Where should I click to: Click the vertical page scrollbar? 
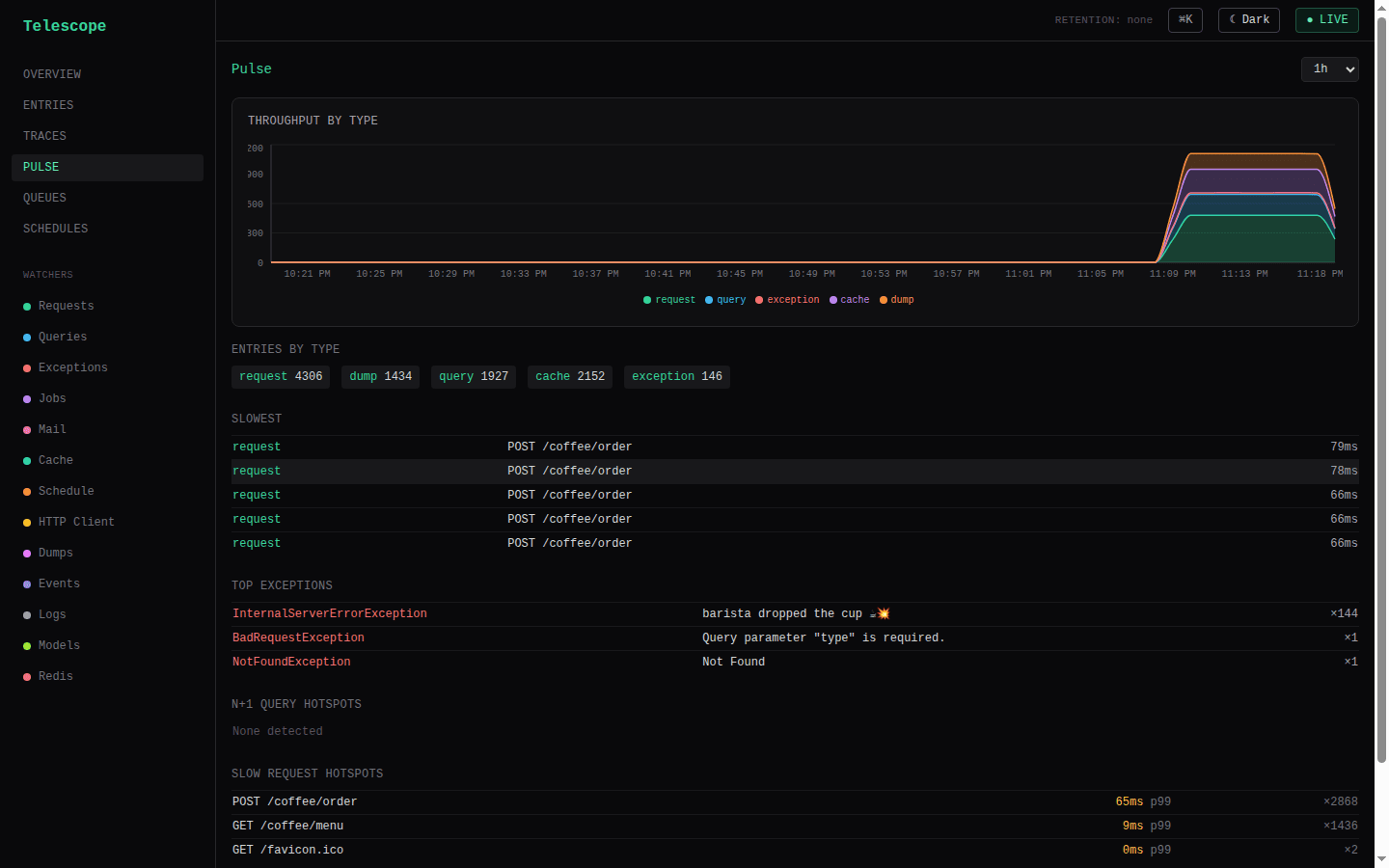1381,391
